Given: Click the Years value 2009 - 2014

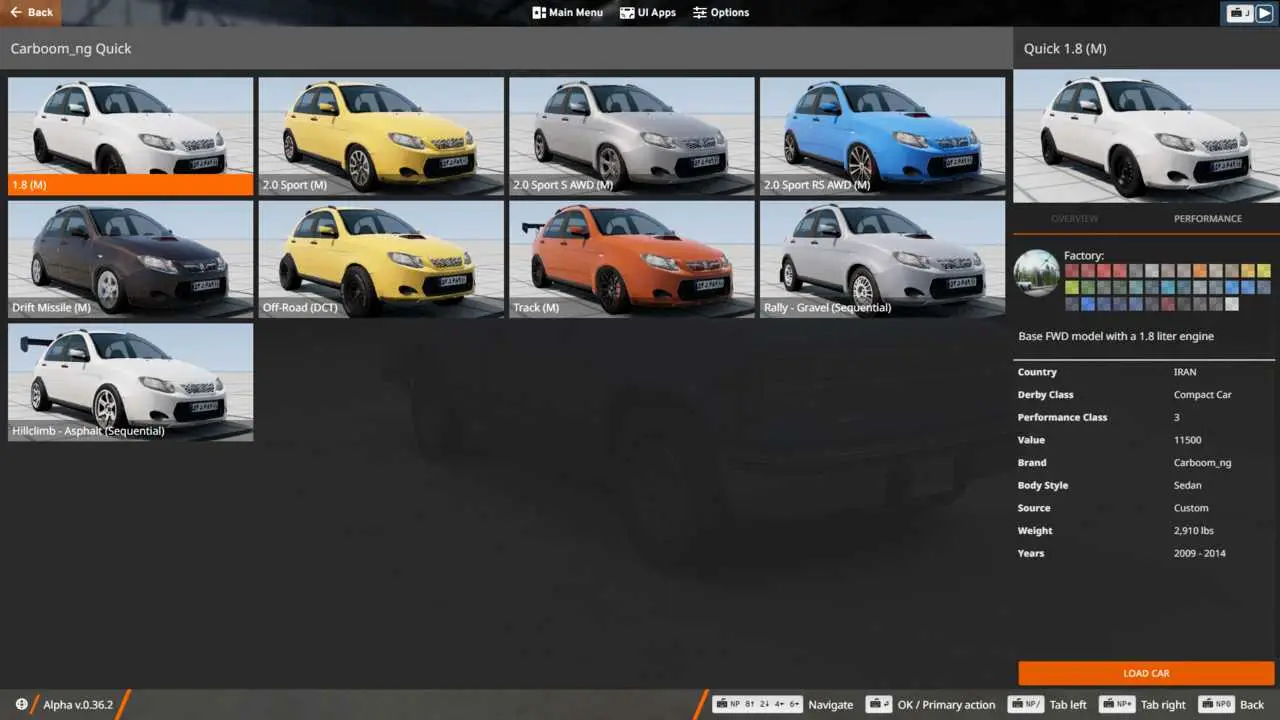Looking at the screenshot, I should pos(1199,553).
